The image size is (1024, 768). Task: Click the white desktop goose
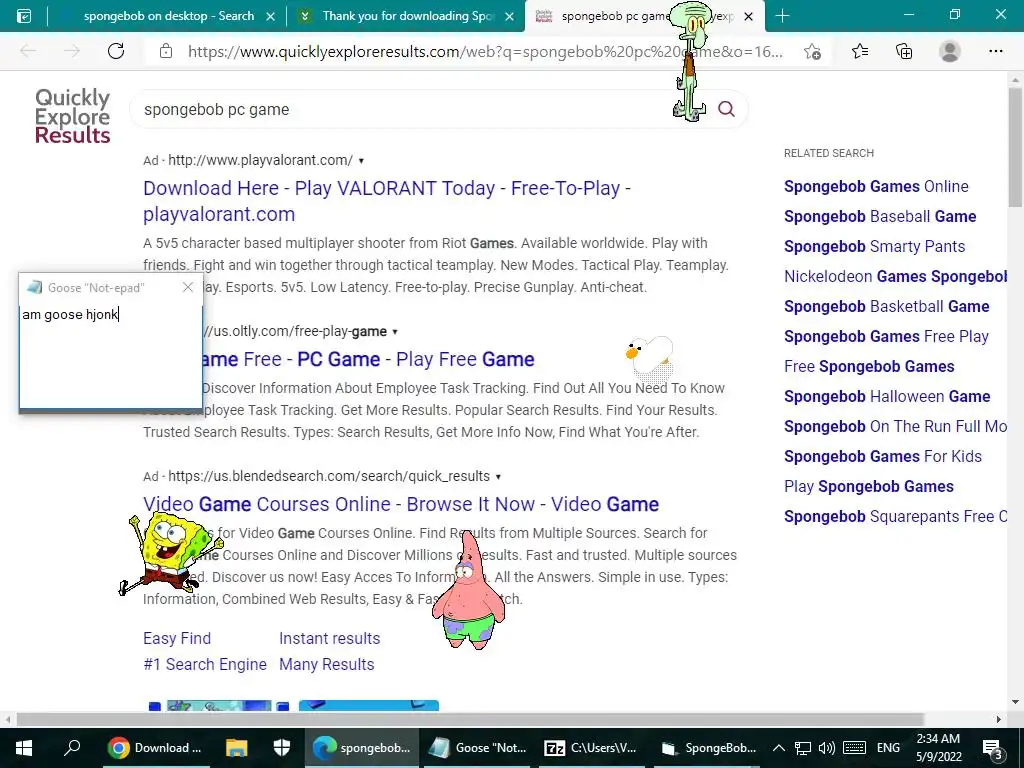tap(649, 358)
